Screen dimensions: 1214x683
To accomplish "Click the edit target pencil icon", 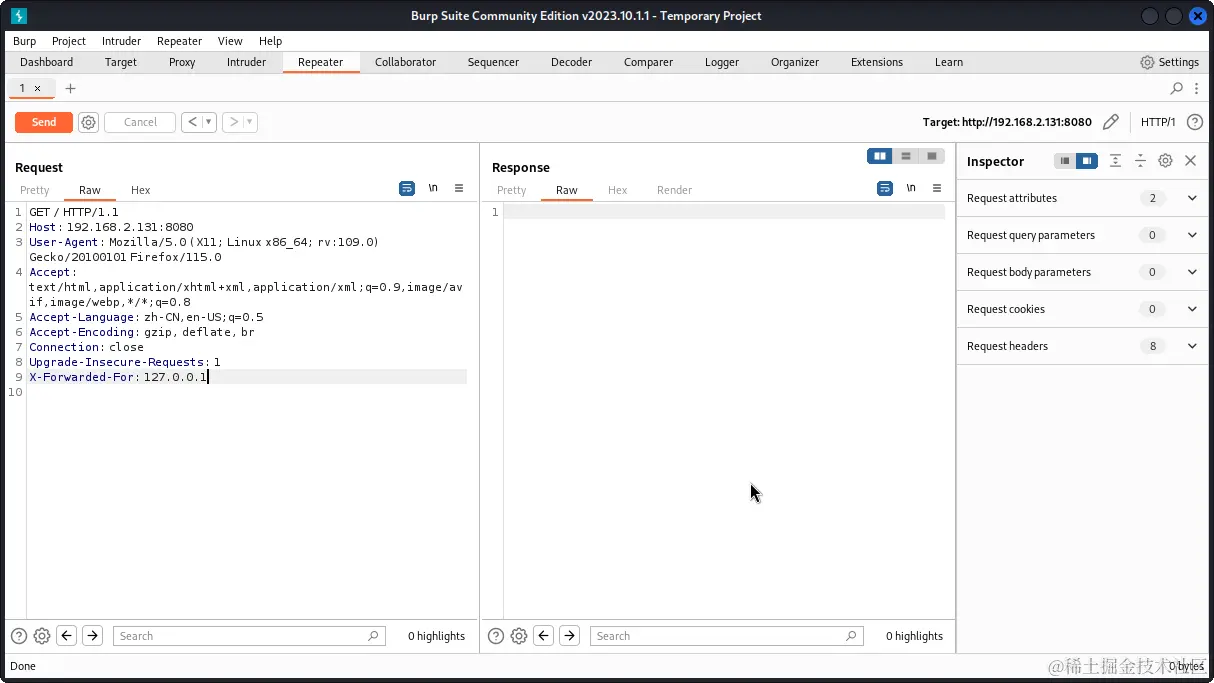I will 1110,122.
